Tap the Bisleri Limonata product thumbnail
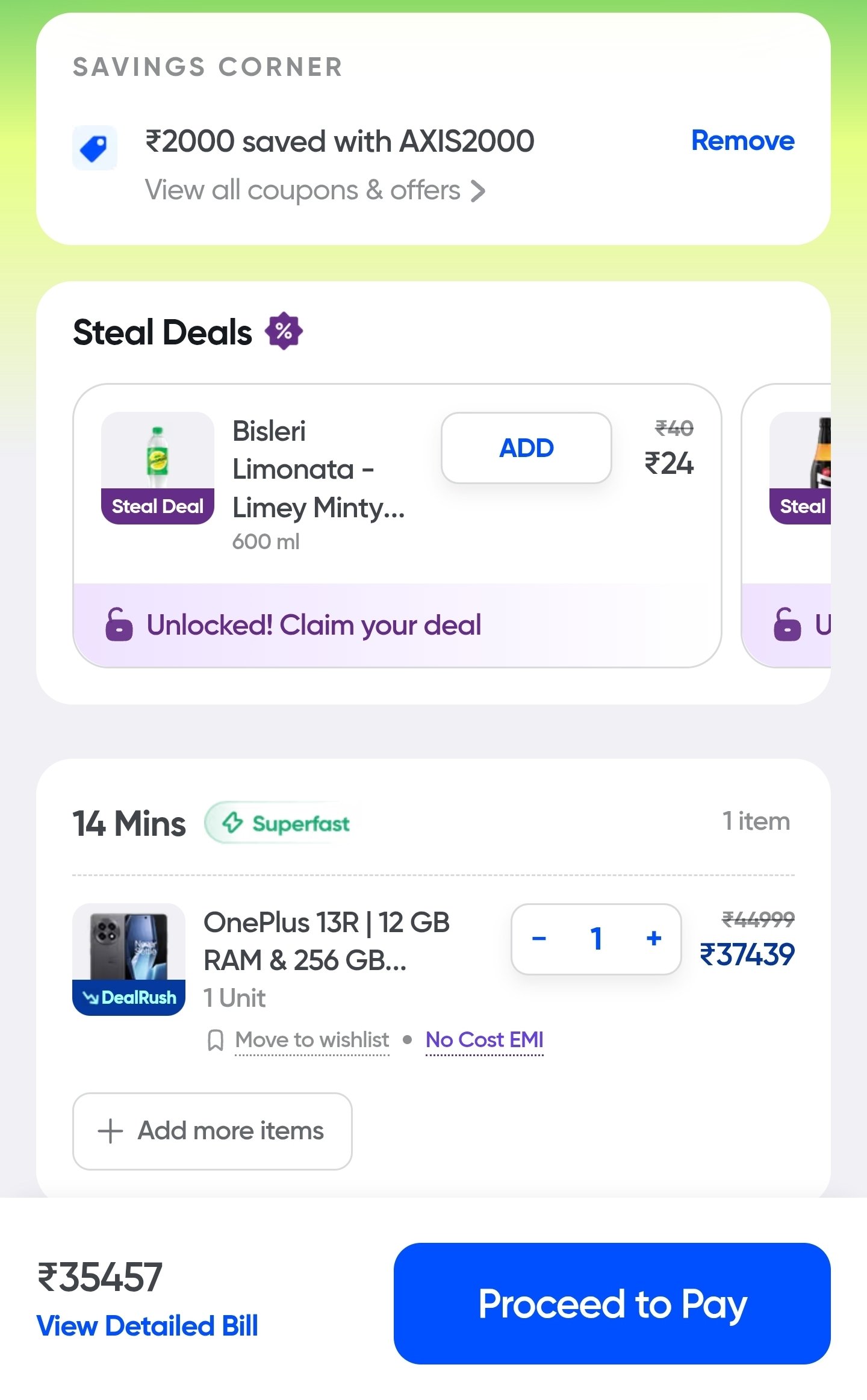The image size is (867, 1400). pyautogui.click(x=158, y=458)
